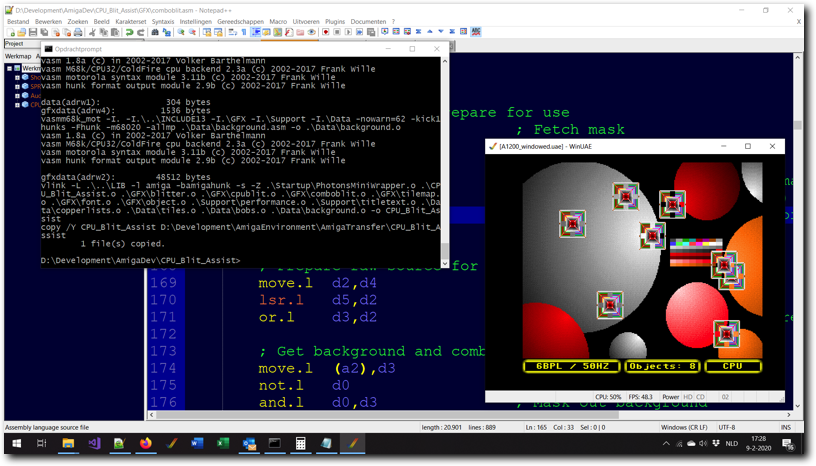Click the Power LED in WinUAE status bar

click(671, 397)
